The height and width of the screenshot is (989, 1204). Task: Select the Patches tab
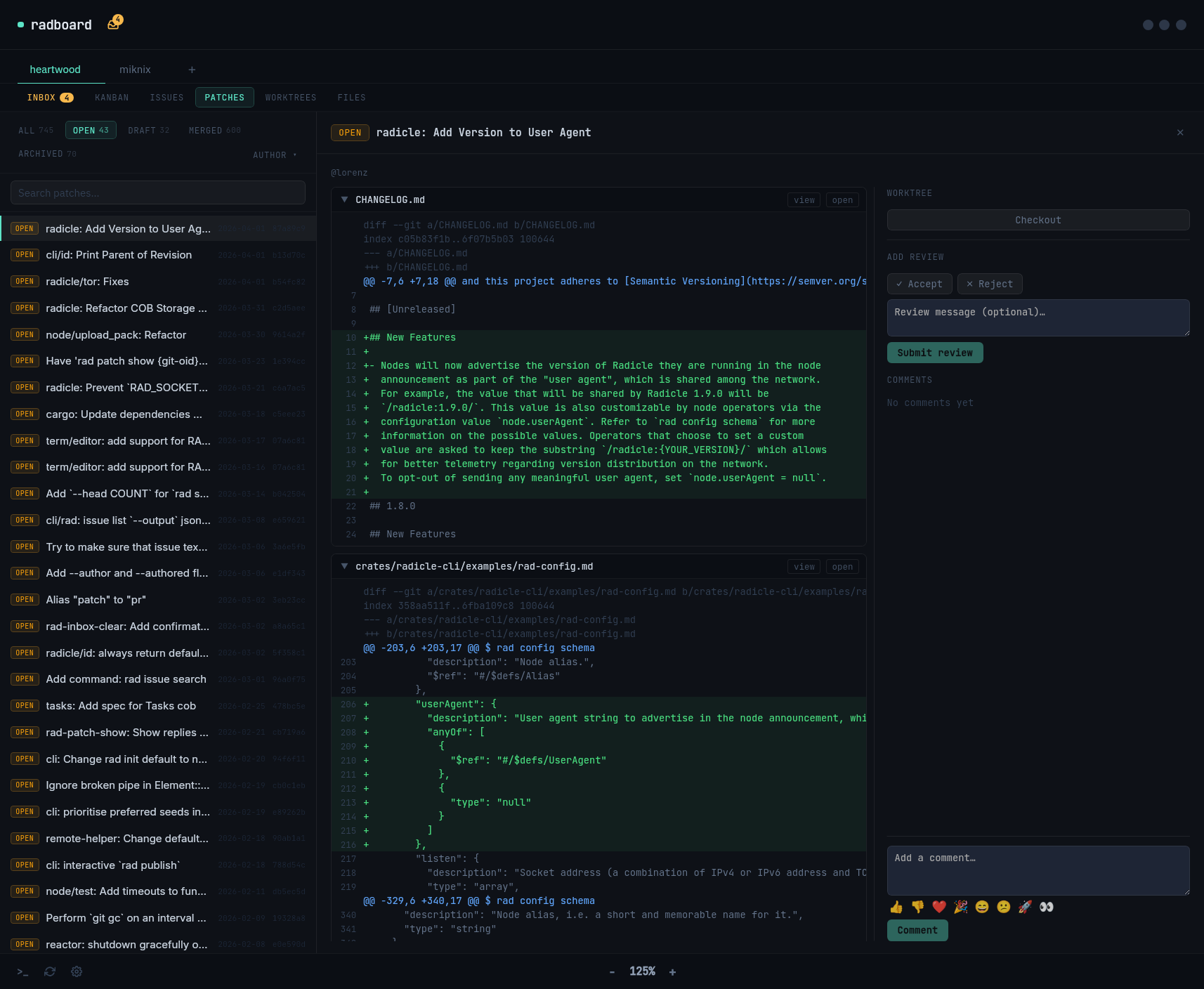[225, 98]
